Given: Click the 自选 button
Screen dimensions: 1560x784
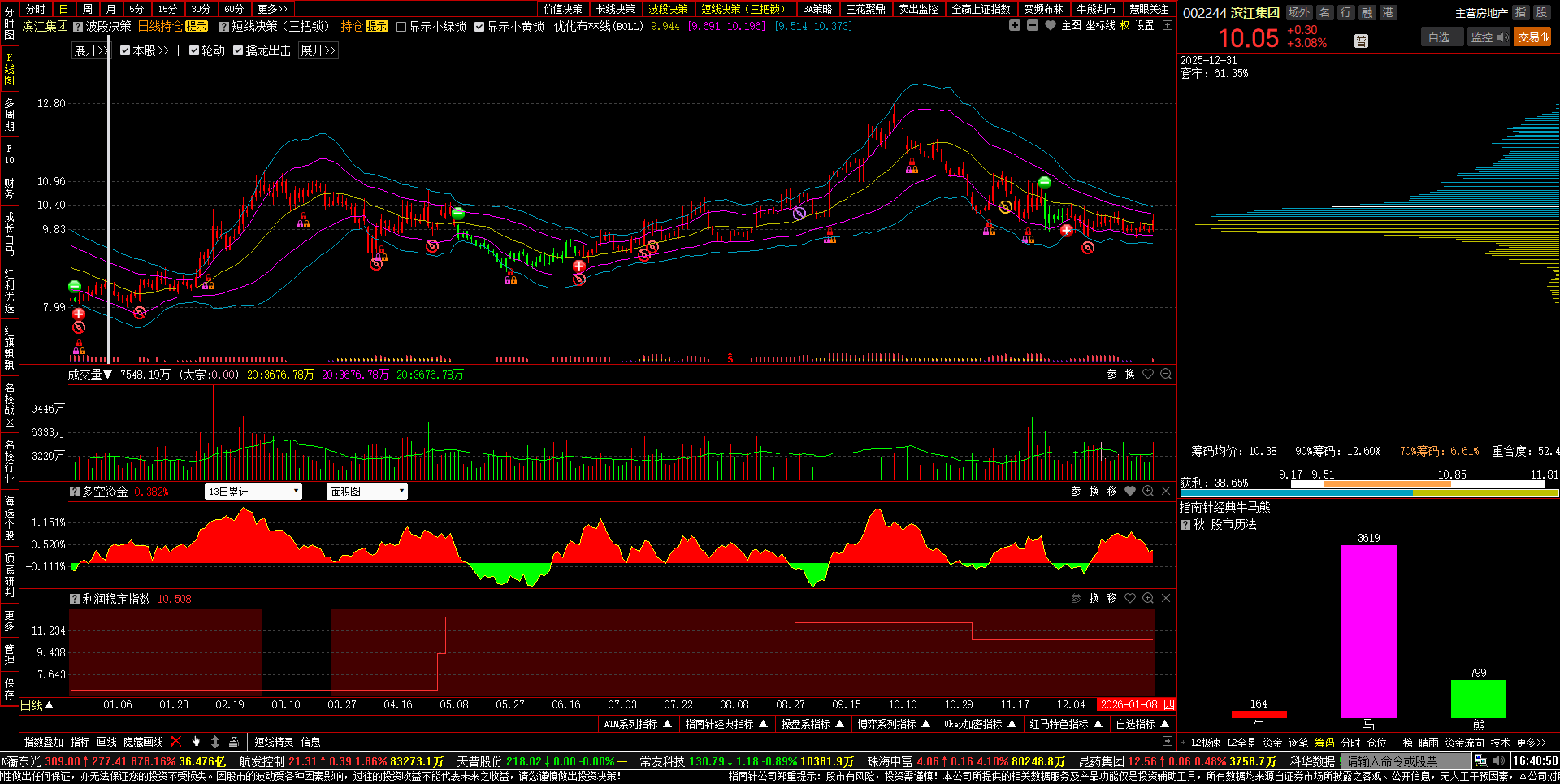Looking at the screenshot, I should coord(1444,37).
